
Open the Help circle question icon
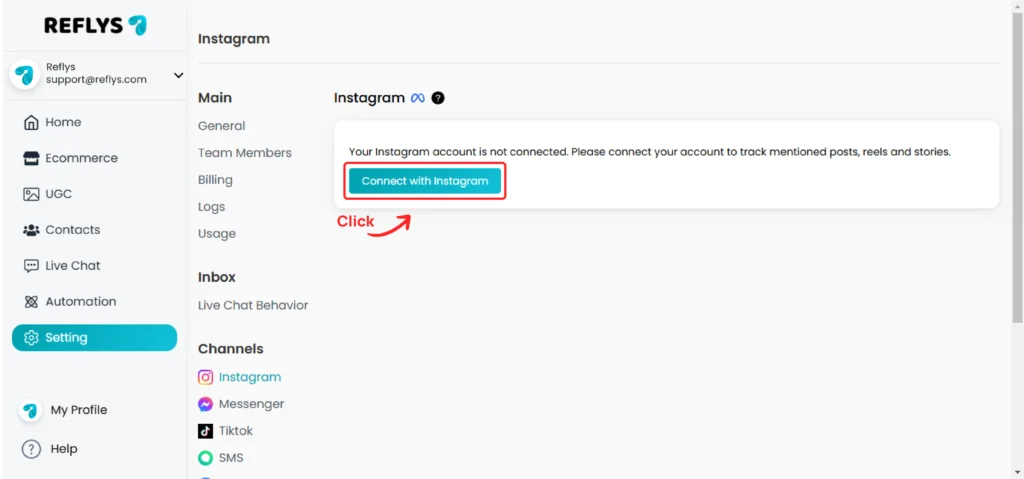tap(31, 449)
